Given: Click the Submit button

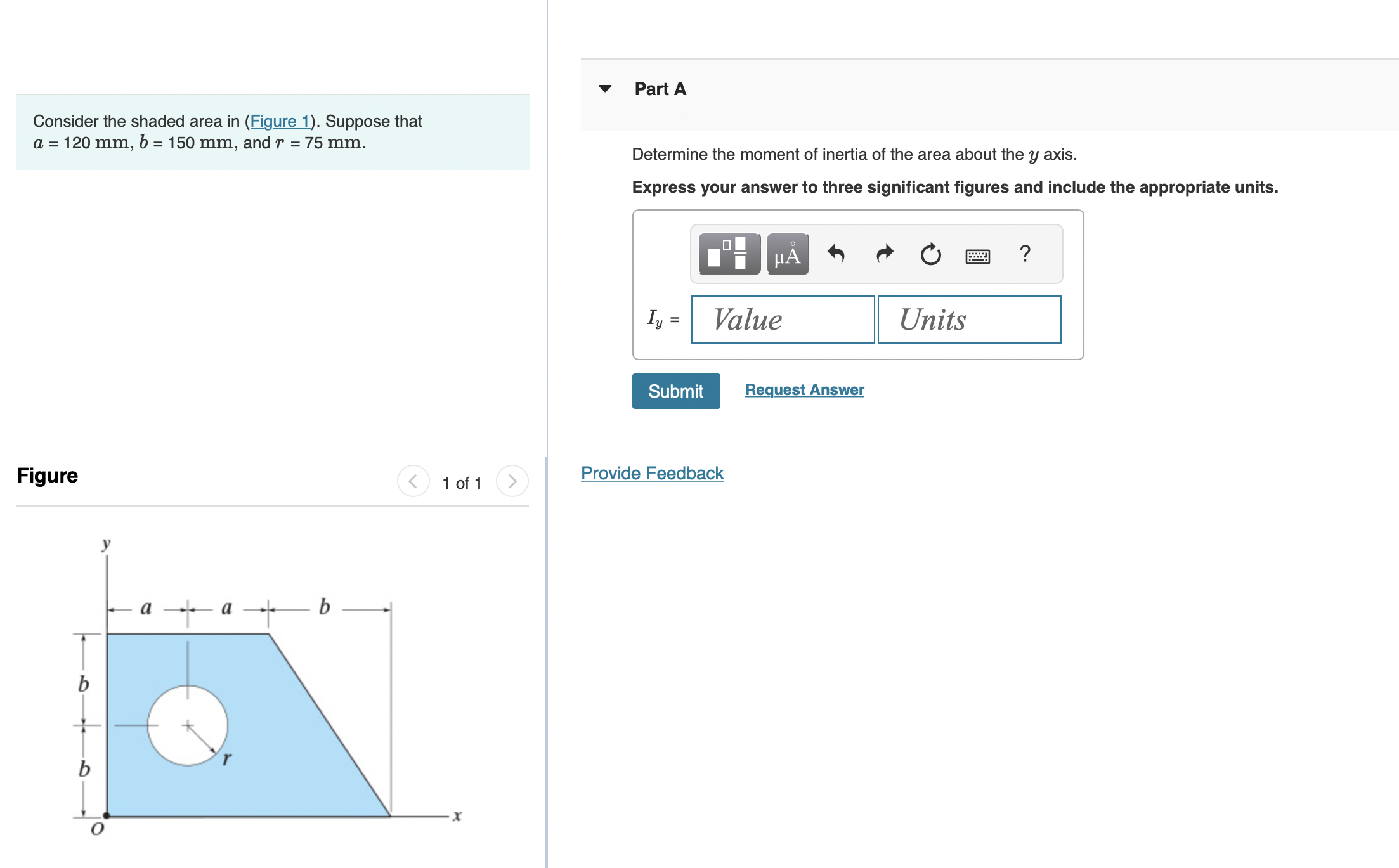Looking at the screenshot, I should pyautogui.click(x=675, y=391).
